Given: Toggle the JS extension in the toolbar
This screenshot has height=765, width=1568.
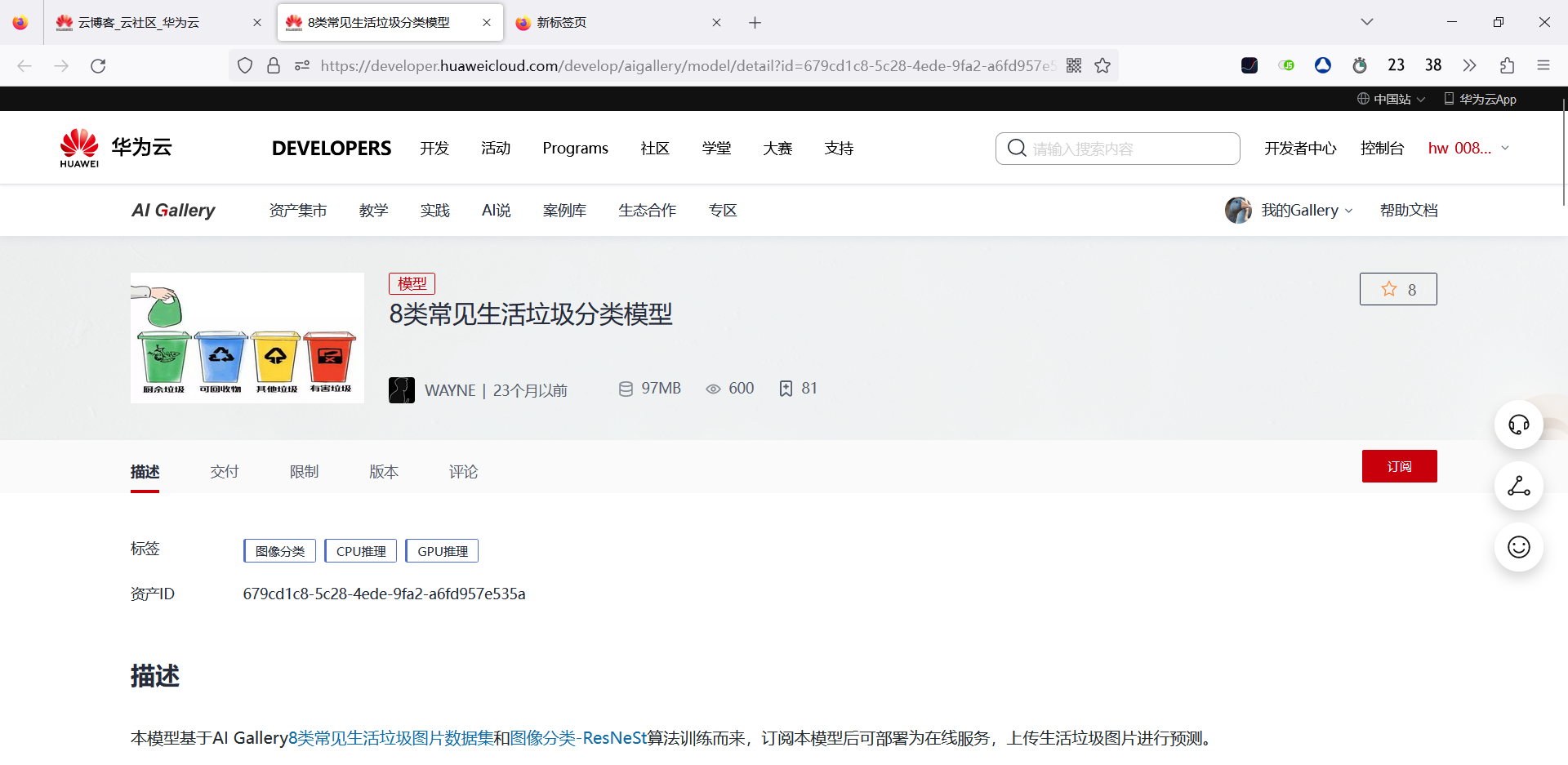Looking at the screenshot, I should click(x=1286, y=64).
